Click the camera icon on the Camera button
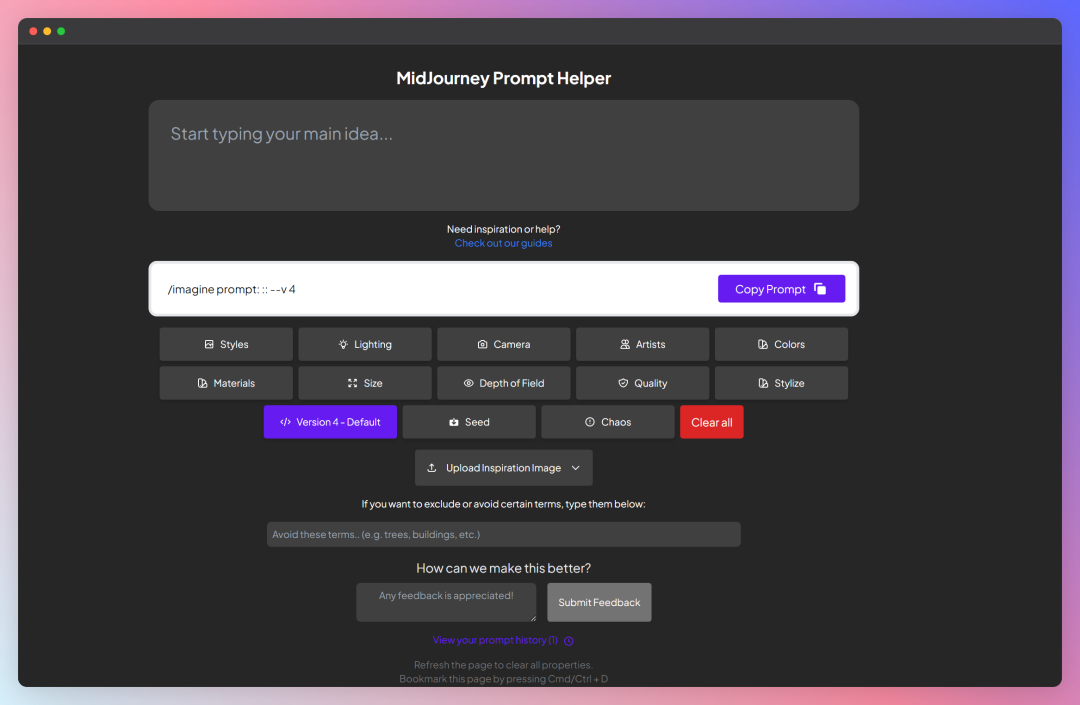This screenshot has width=1080, height=705. 482,344
